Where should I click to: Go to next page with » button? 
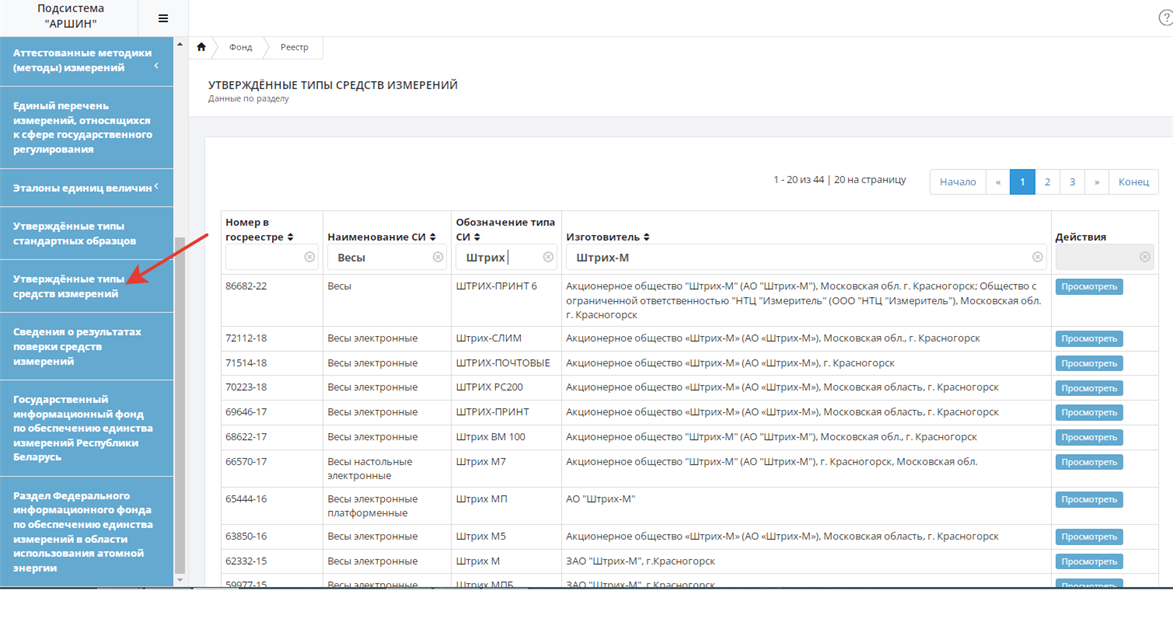1097,182
